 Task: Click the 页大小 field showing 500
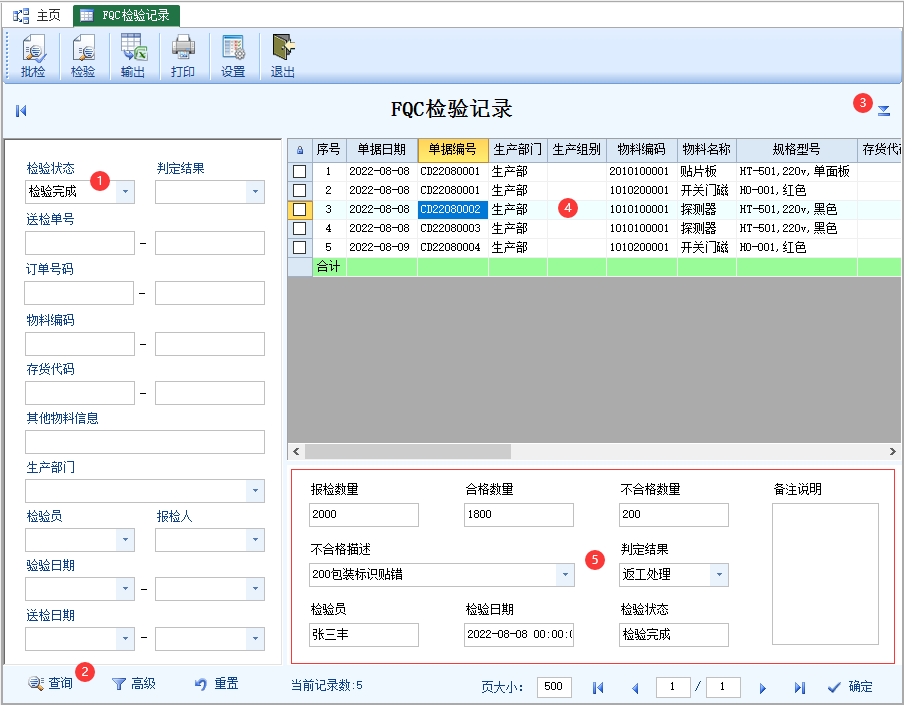[554, 687]
